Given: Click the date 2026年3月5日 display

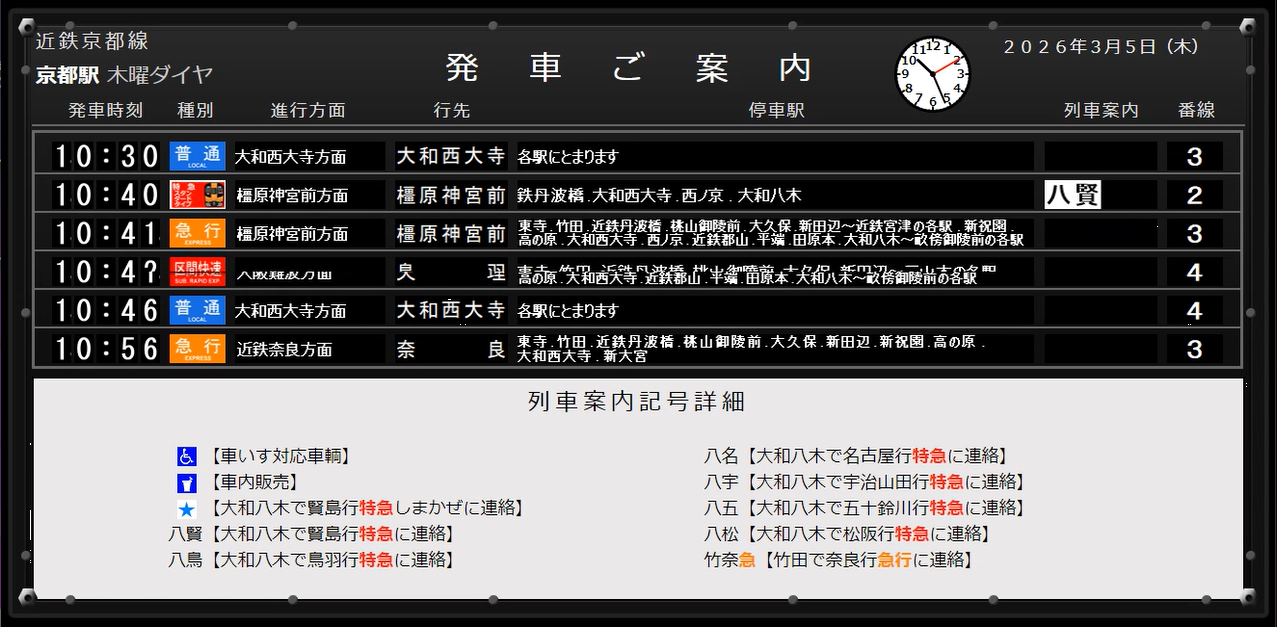Looking at the screenshot, I should click(1100, 47).
